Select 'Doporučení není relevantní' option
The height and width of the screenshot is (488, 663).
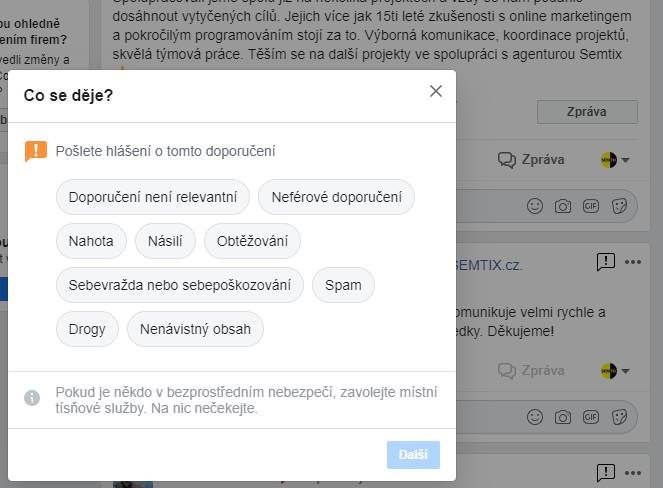point(153,197)
